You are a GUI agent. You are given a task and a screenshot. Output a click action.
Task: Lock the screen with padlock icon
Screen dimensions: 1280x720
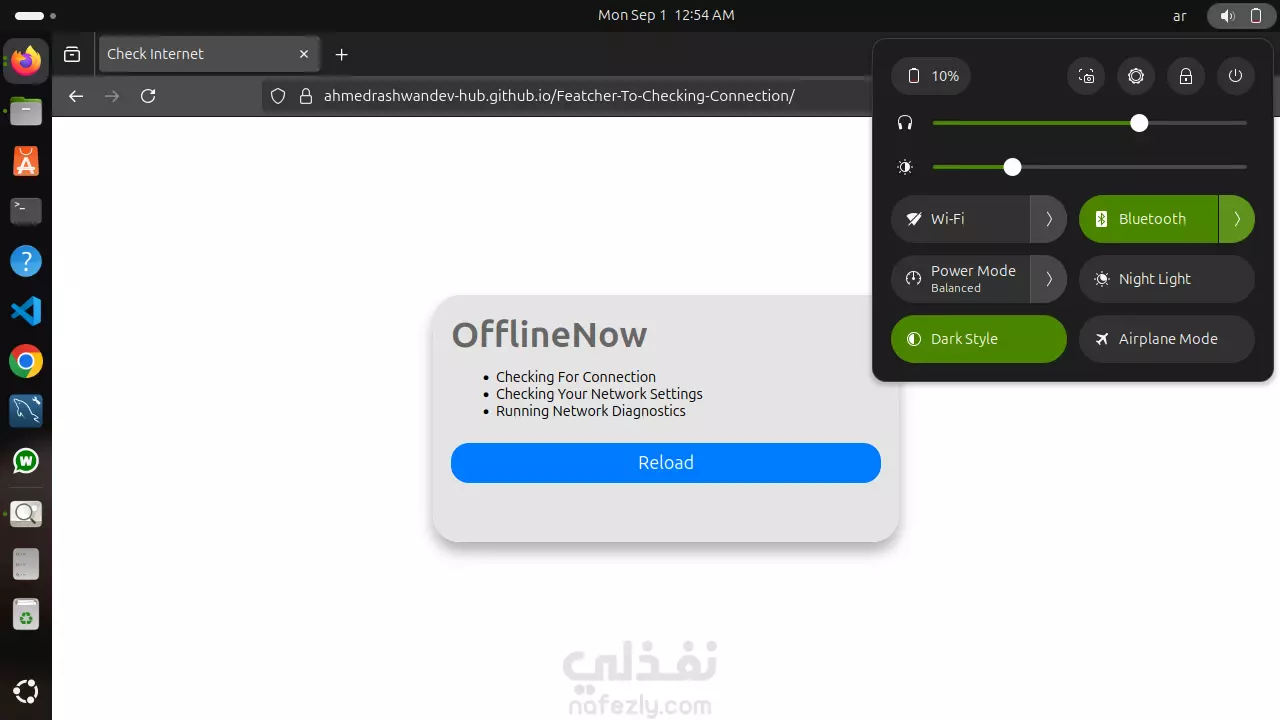pyautogui.click(x=1186, y=76)
